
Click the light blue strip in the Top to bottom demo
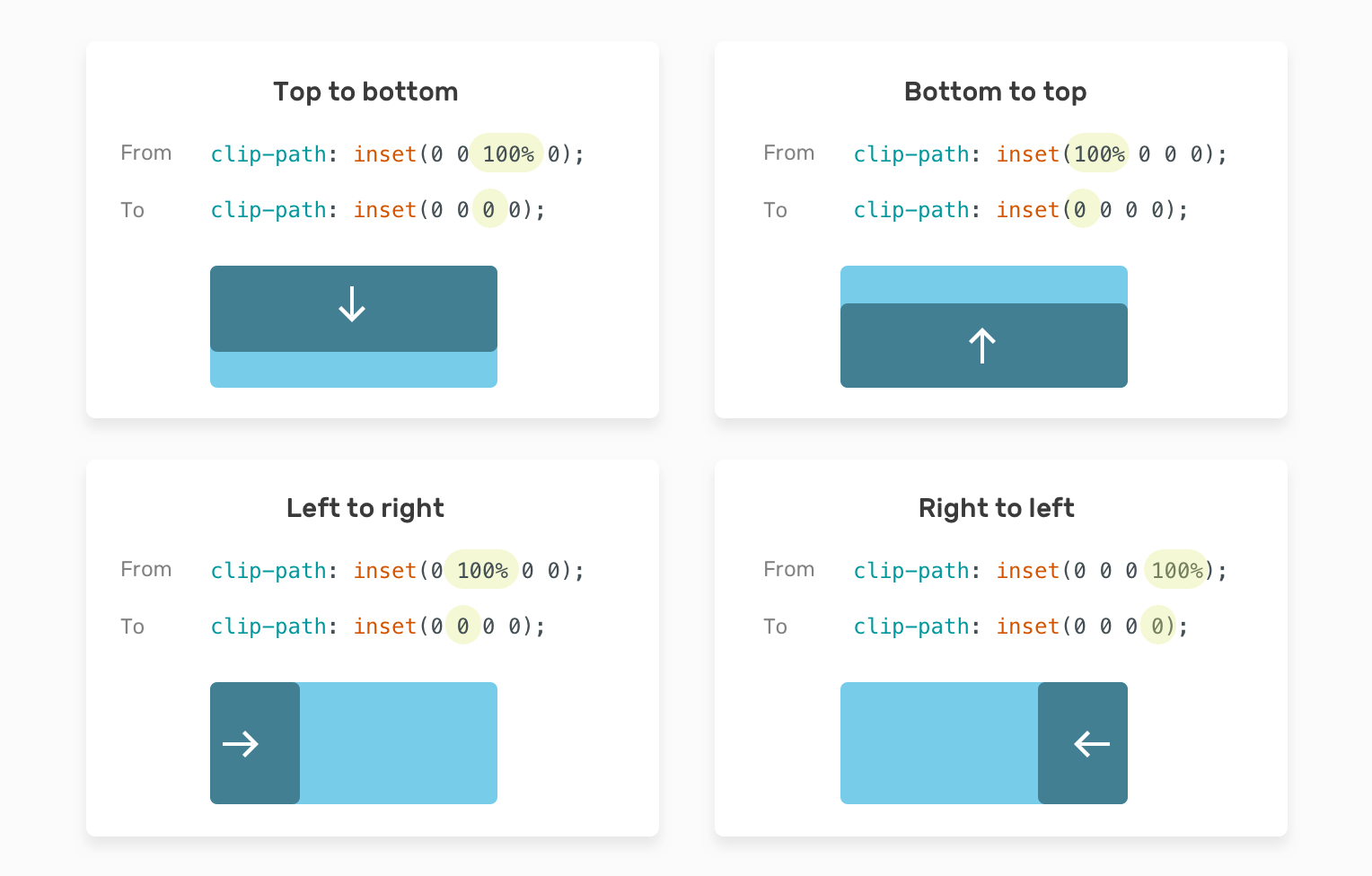click(x=354, y=370)
